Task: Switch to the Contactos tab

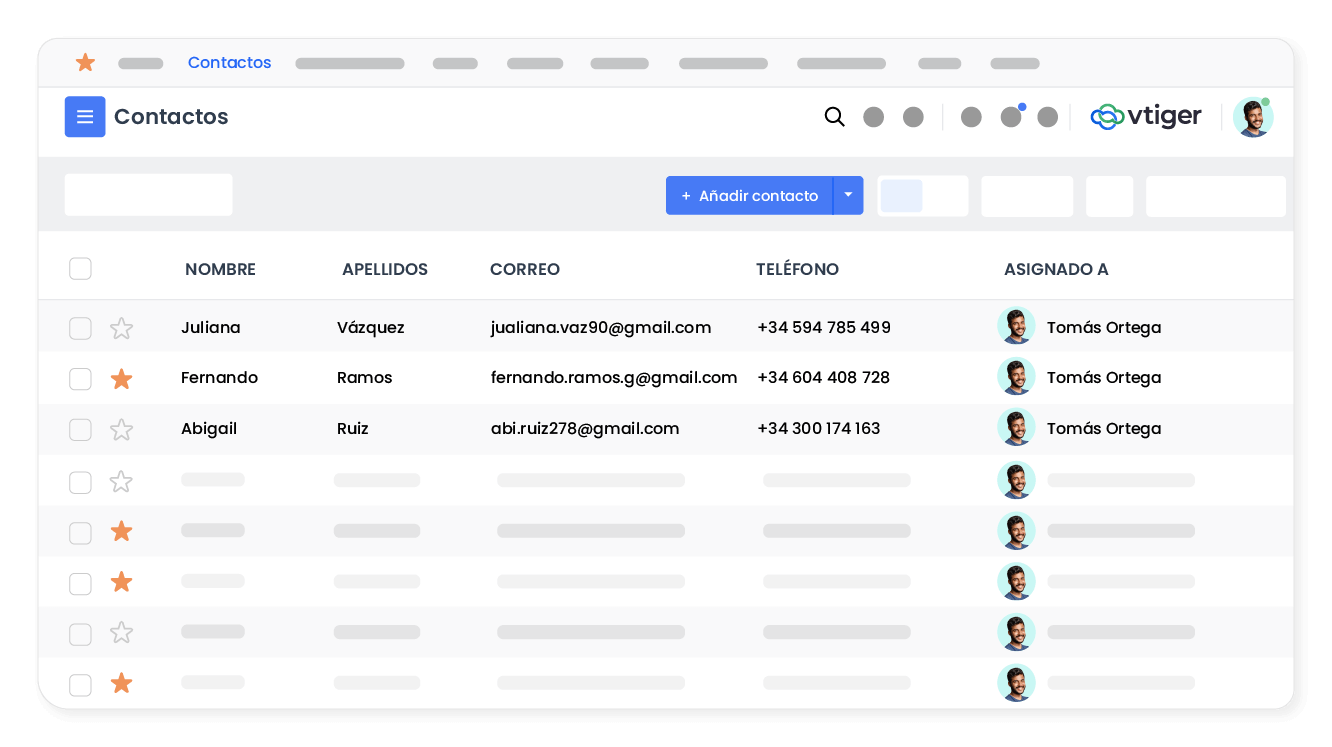Action: click(229, 62)
